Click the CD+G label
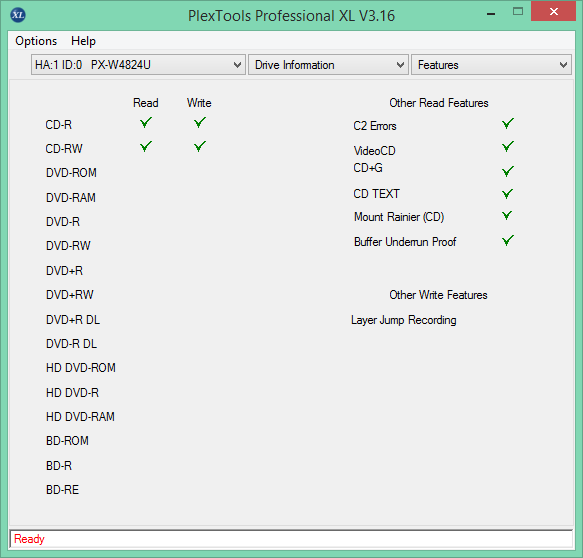 368,168
